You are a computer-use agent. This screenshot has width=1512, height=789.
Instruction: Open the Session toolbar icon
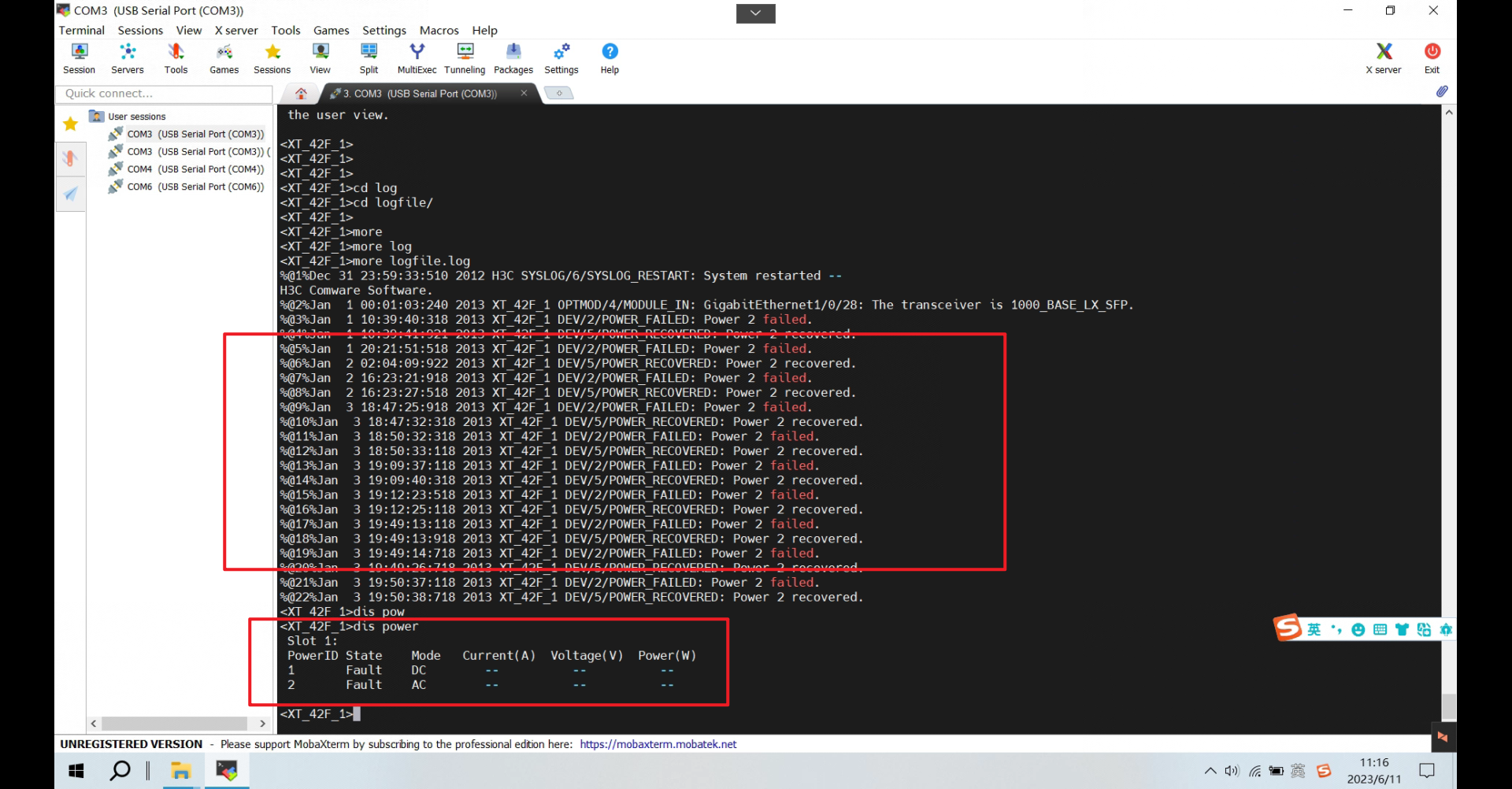tap(79, 59)
